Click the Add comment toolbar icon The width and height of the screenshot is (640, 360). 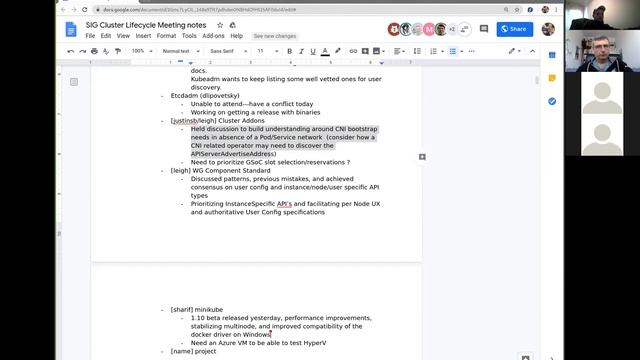pyautogui.click(x=365, y=51)
